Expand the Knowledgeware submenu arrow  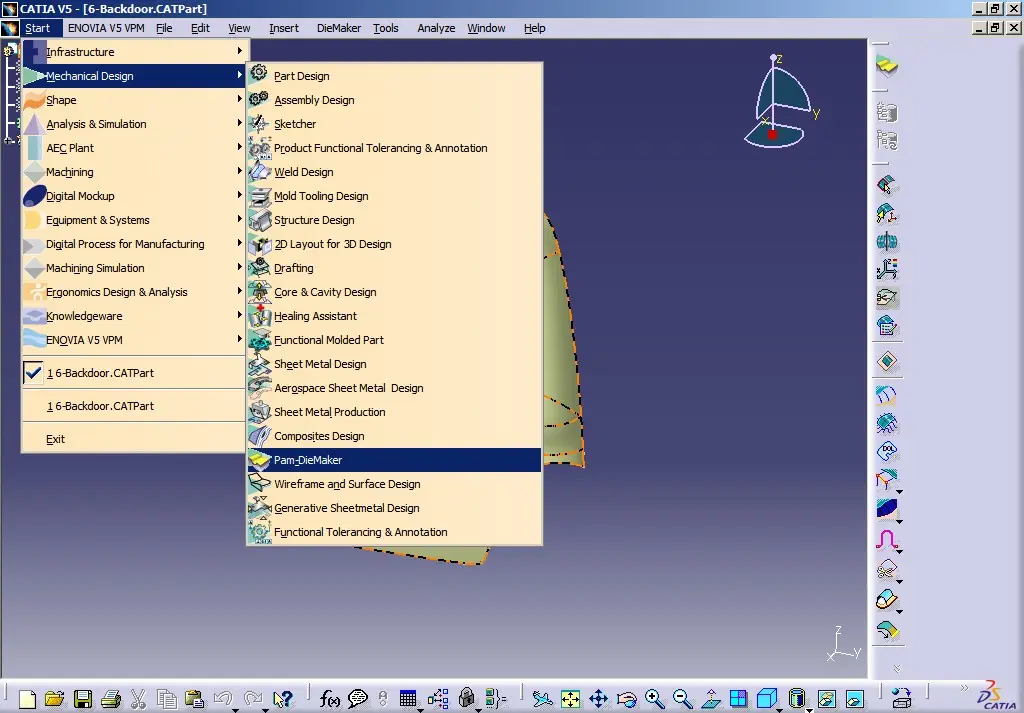[240, 315]
